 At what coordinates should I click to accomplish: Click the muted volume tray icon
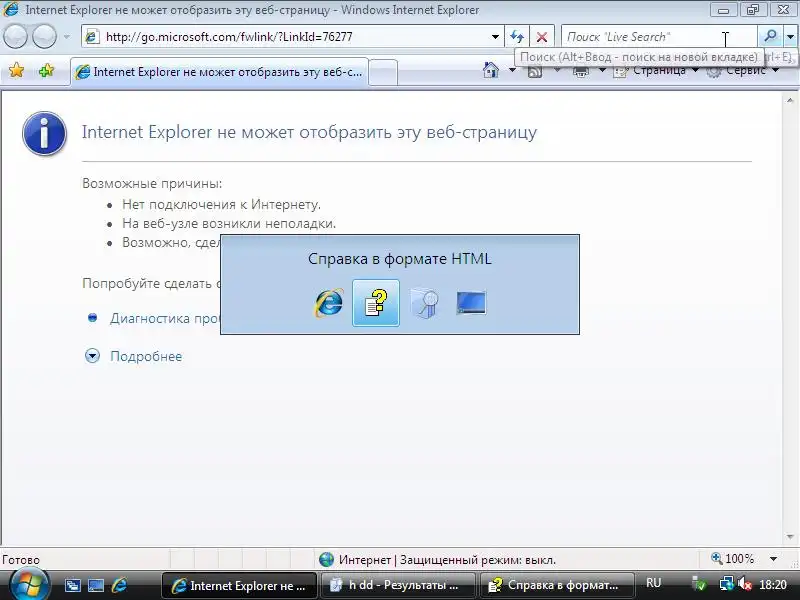744,584
